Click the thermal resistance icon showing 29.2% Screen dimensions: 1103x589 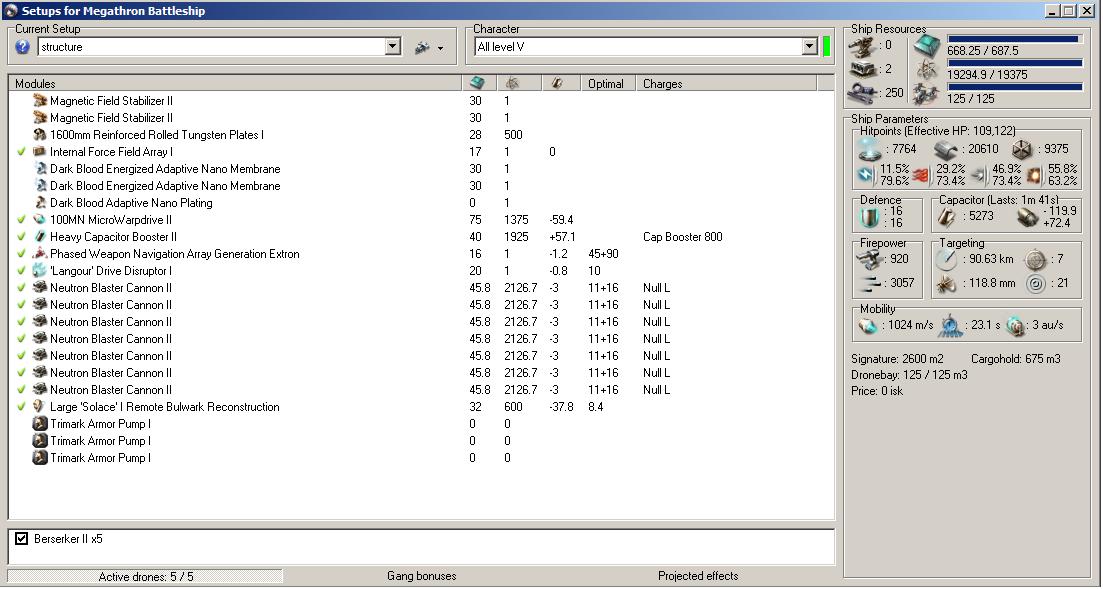921,175
